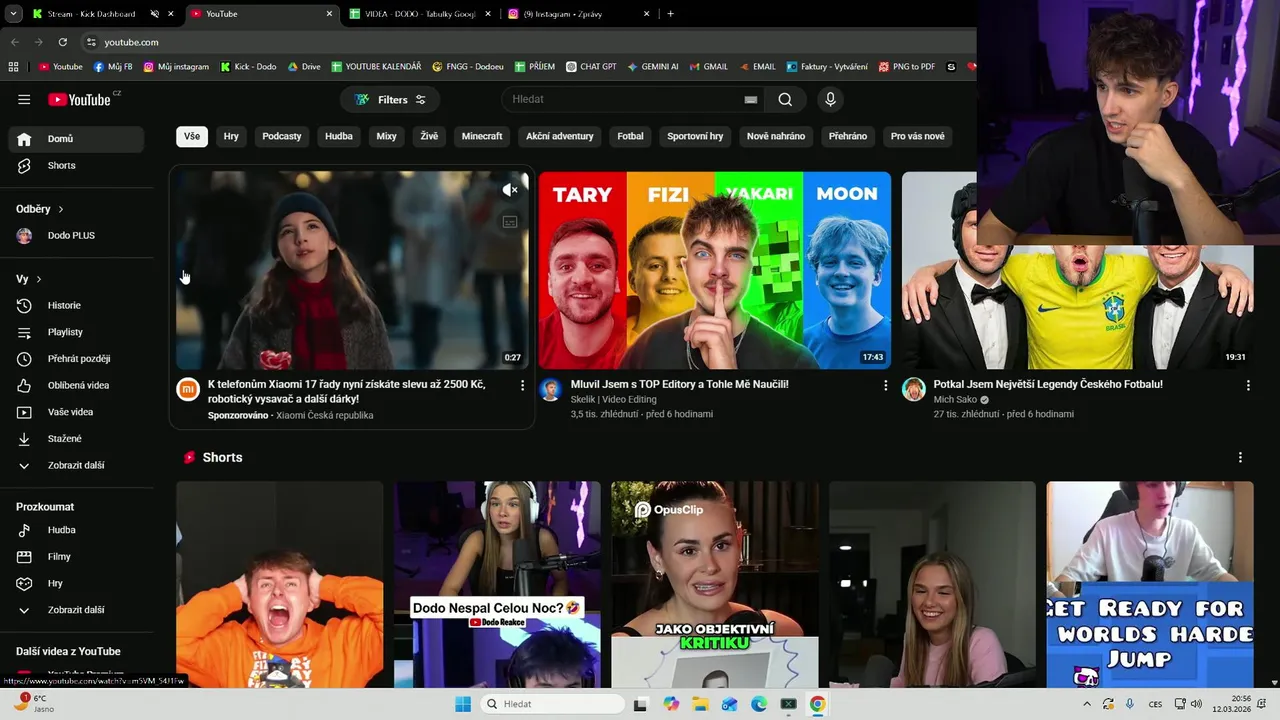Open the YouTube hamburger guide menu
Image resolution: width=1280 pixels, height=720 pixels.
[24, 99]
